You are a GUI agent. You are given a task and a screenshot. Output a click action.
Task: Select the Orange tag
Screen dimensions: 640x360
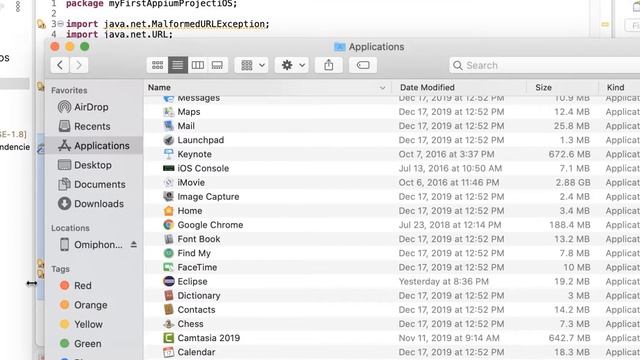pos(83,305)
